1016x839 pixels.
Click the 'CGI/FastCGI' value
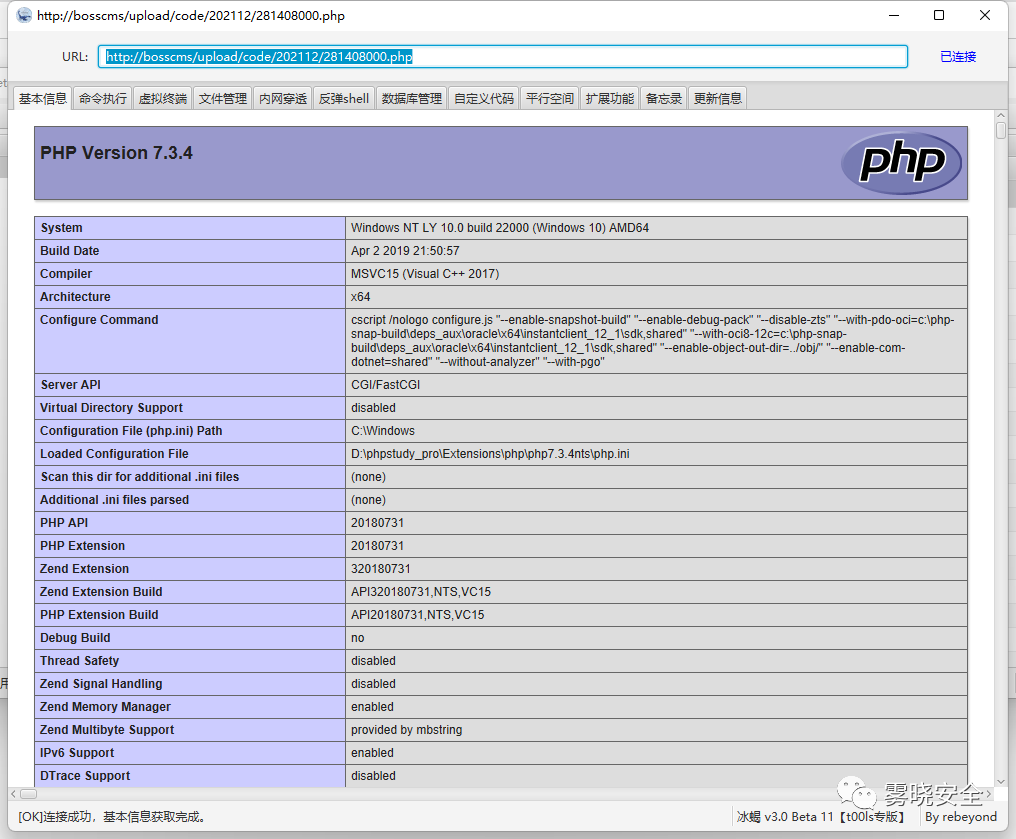pyautogui.click(x=386, y=385)
